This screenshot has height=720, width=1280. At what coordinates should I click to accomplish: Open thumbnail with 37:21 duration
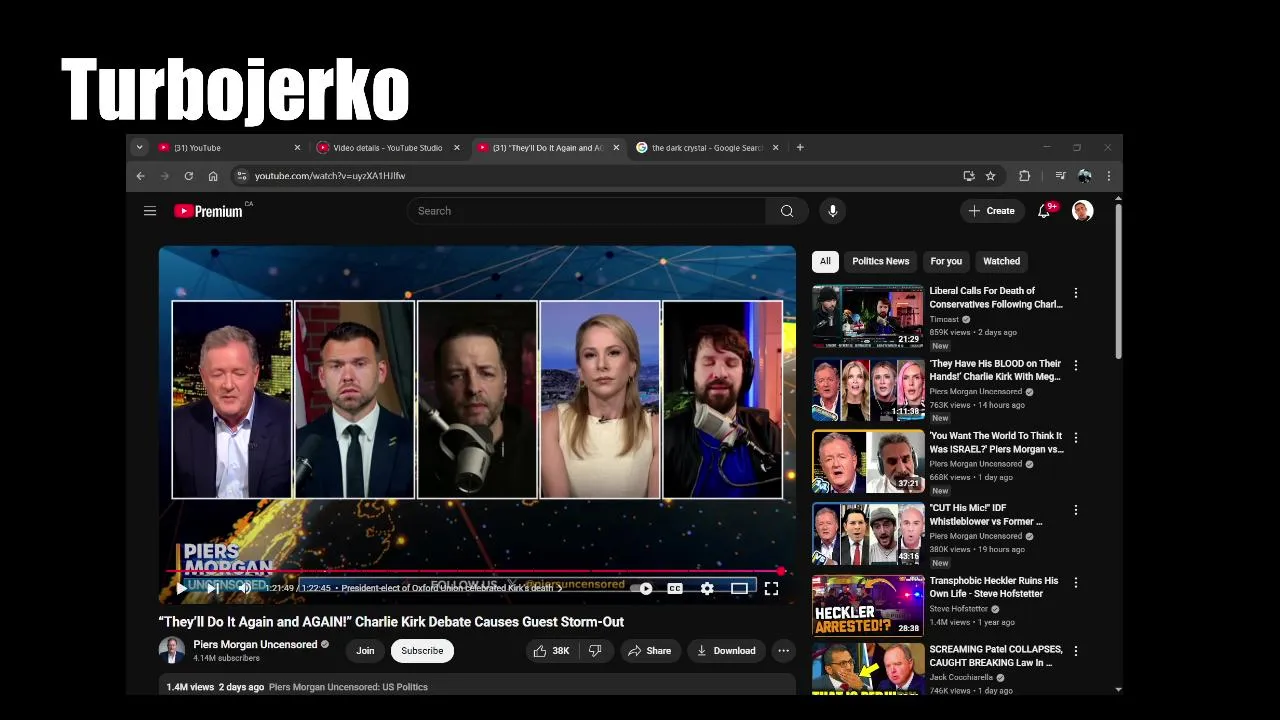coord(868,461)
